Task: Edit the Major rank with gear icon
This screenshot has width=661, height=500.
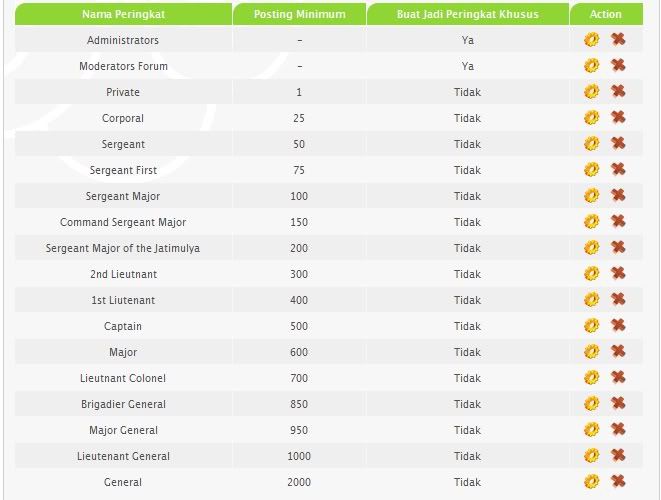Action: pos(591,352)
